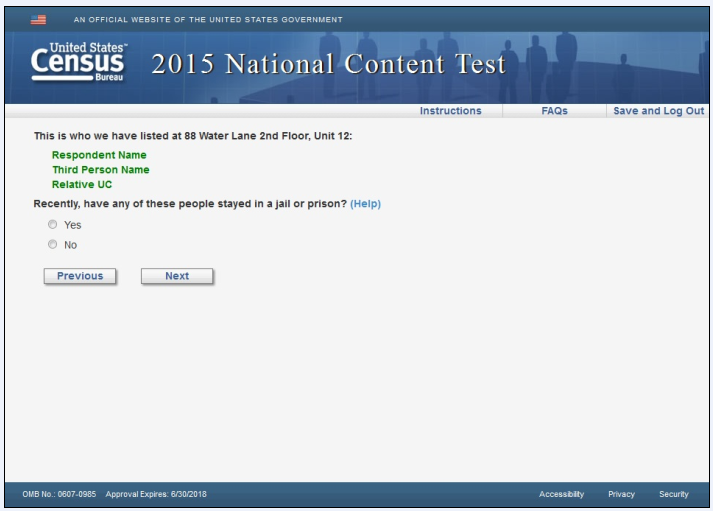Select the No radio button

[x=53, y=244]
